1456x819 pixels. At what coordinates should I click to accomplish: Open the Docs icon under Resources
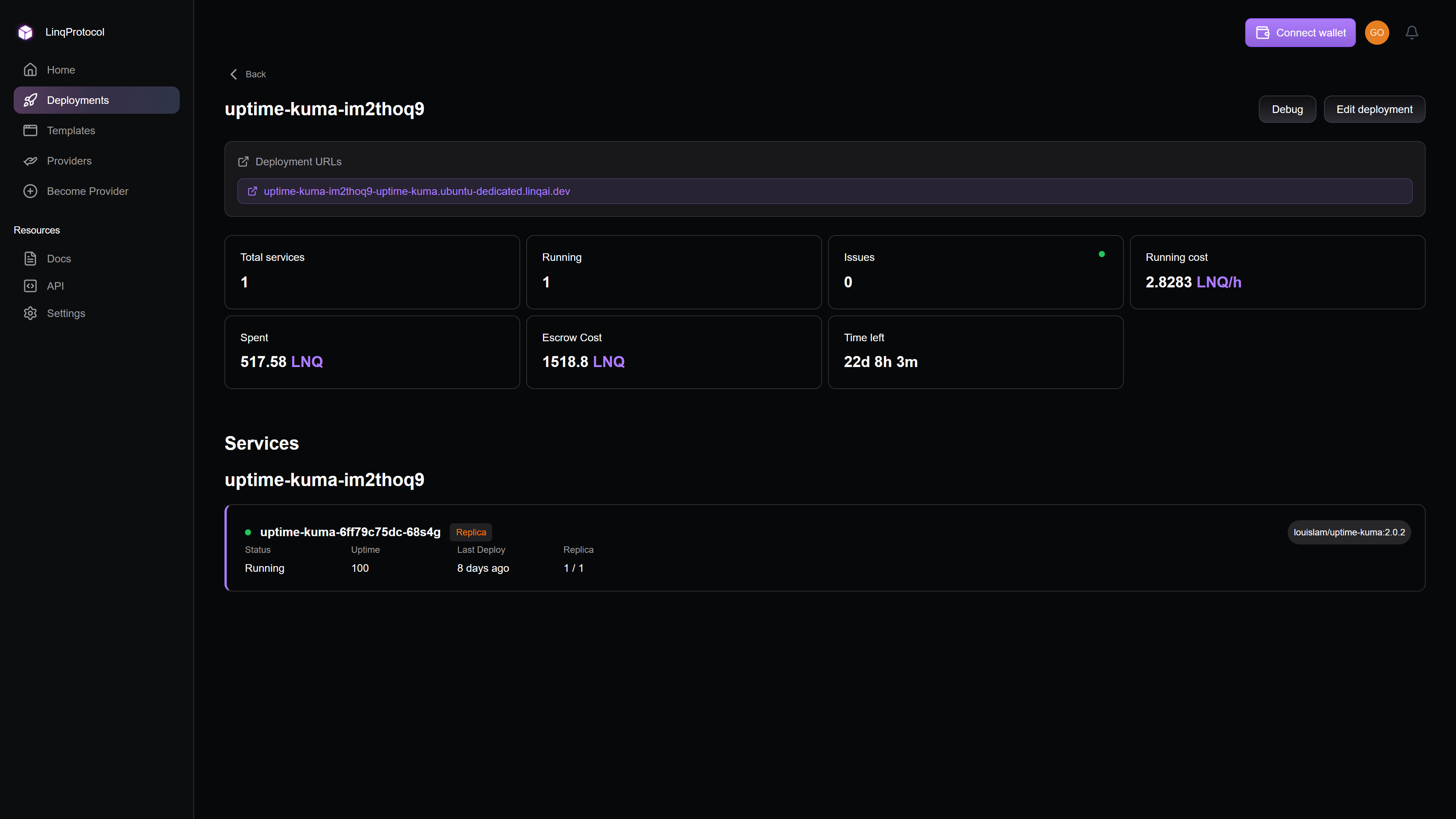click(30, 258)
